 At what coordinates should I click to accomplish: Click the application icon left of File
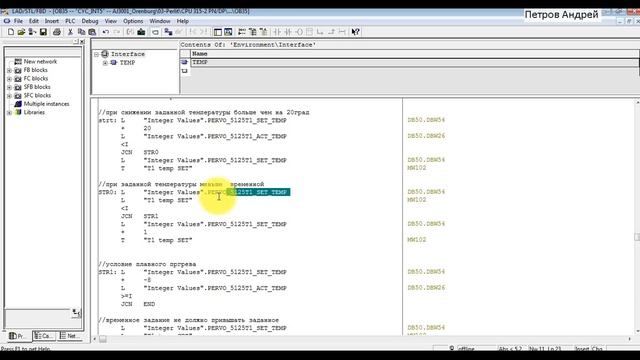(7, 21)
